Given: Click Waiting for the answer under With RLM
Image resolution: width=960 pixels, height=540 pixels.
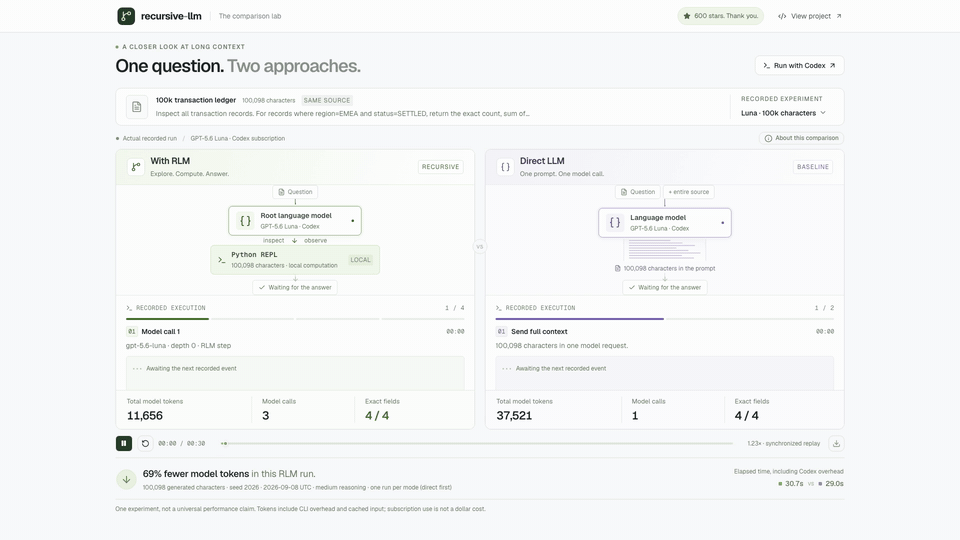Looking at the screenshot, I should click(295, 287).
